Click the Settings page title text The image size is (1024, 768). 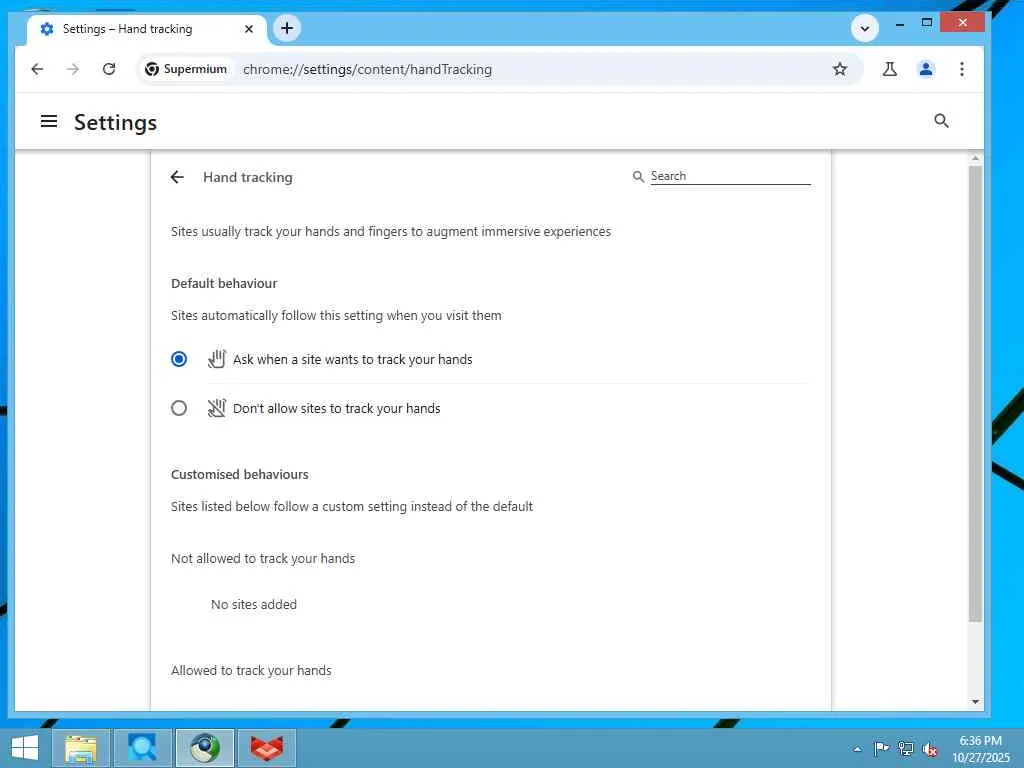(x=116, y=122)
